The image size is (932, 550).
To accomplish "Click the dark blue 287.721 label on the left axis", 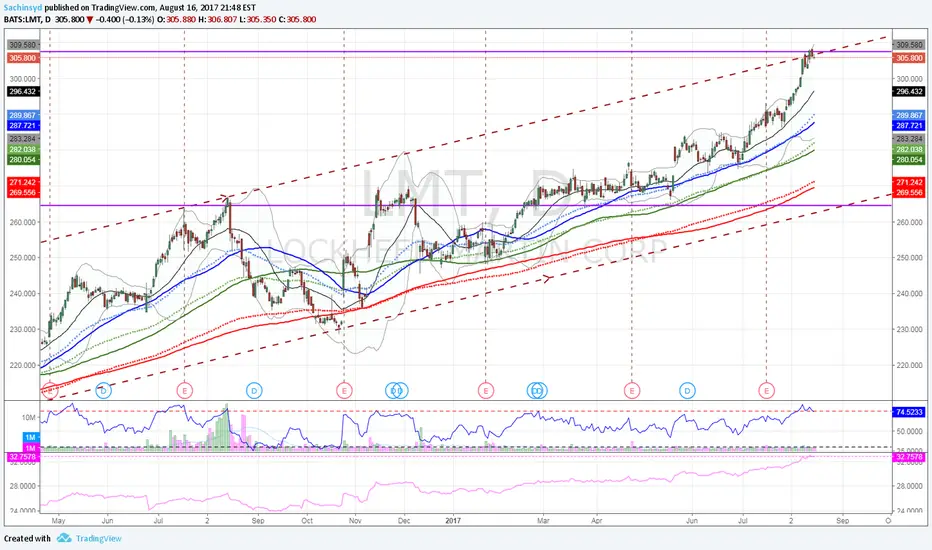I will click(23, 125).
